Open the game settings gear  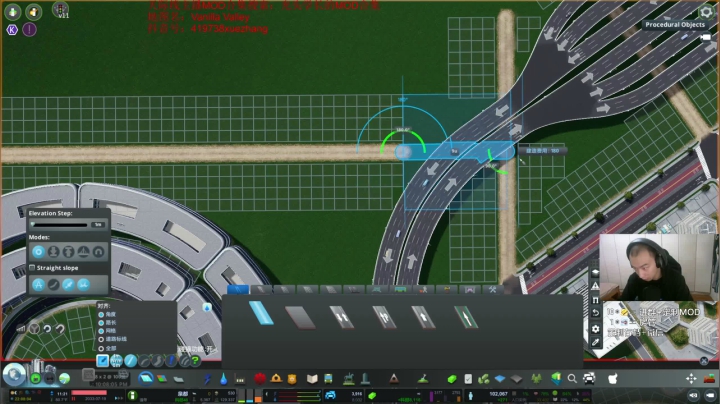[706, 11]
